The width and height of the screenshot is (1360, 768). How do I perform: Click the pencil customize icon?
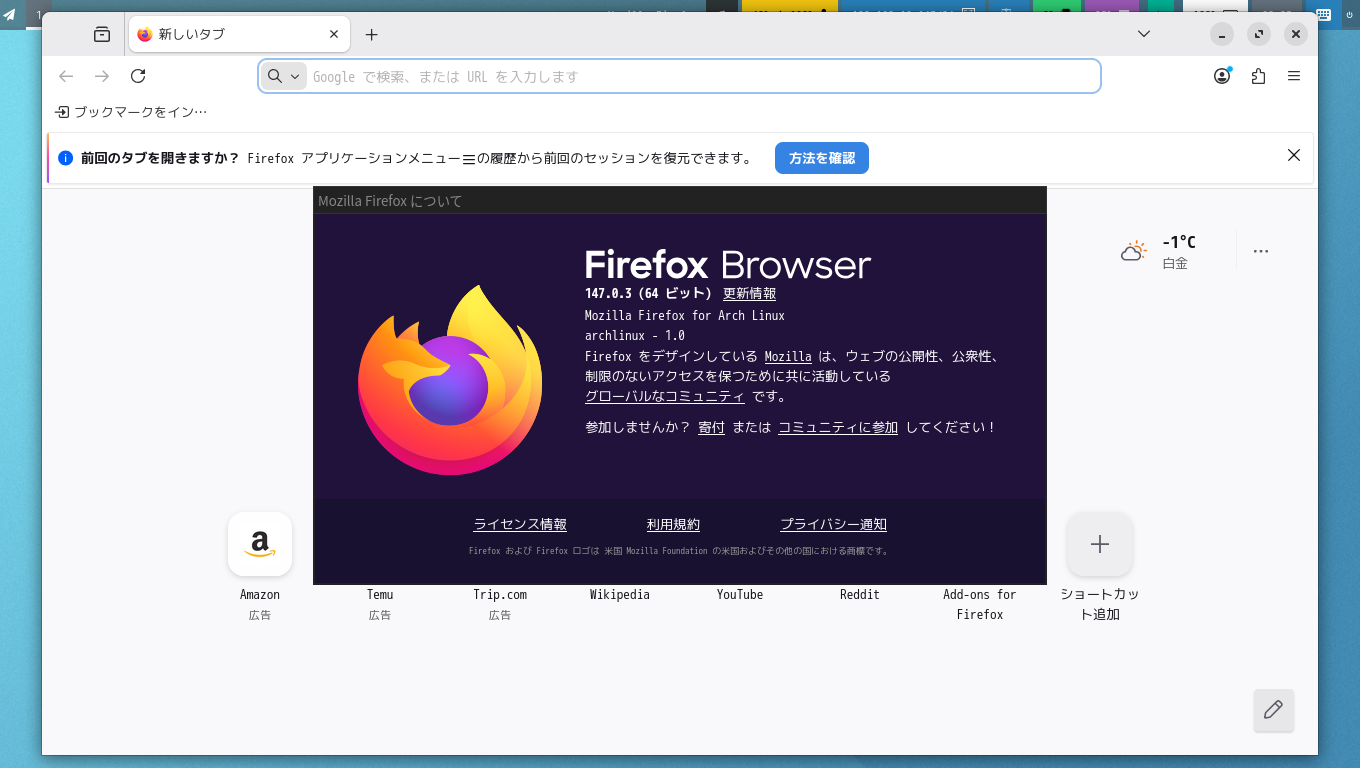(x=1274, y=710)
